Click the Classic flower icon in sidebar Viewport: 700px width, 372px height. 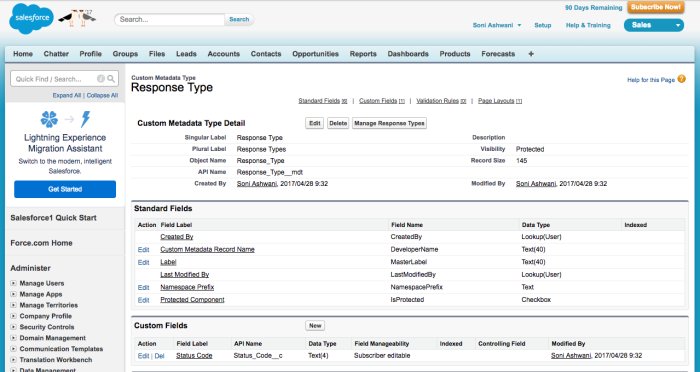point(49,119)
